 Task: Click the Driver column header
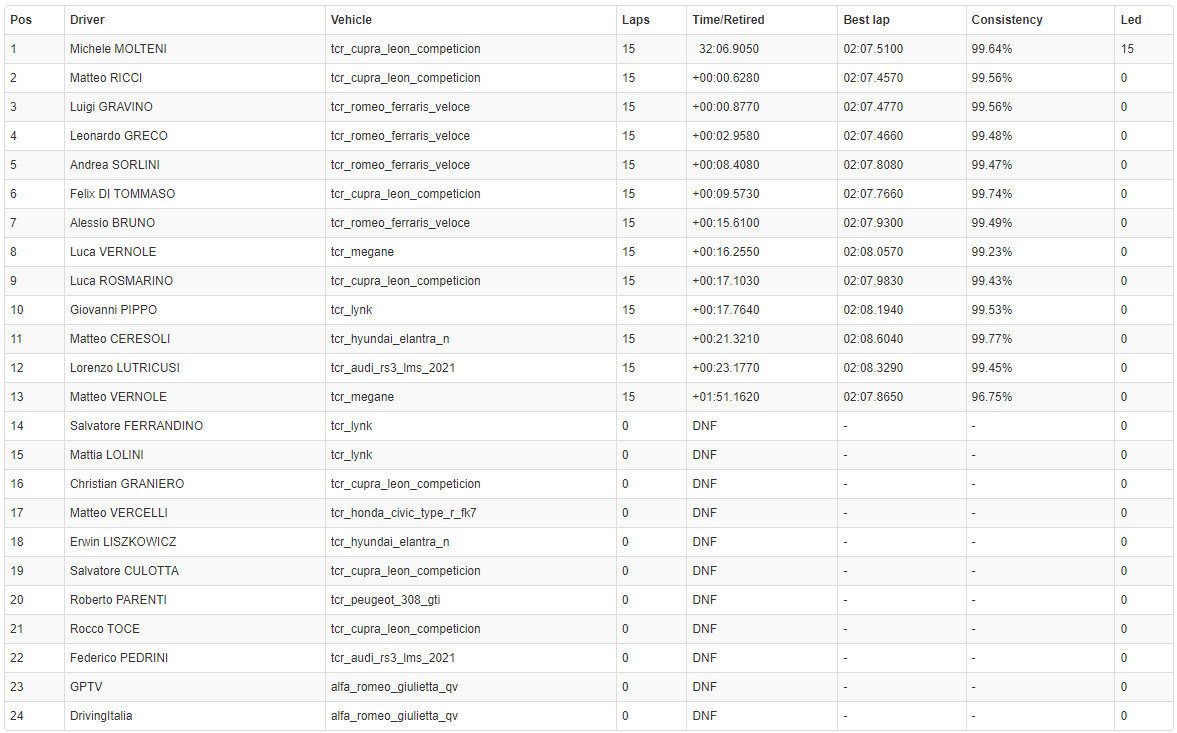coord(87,20)
